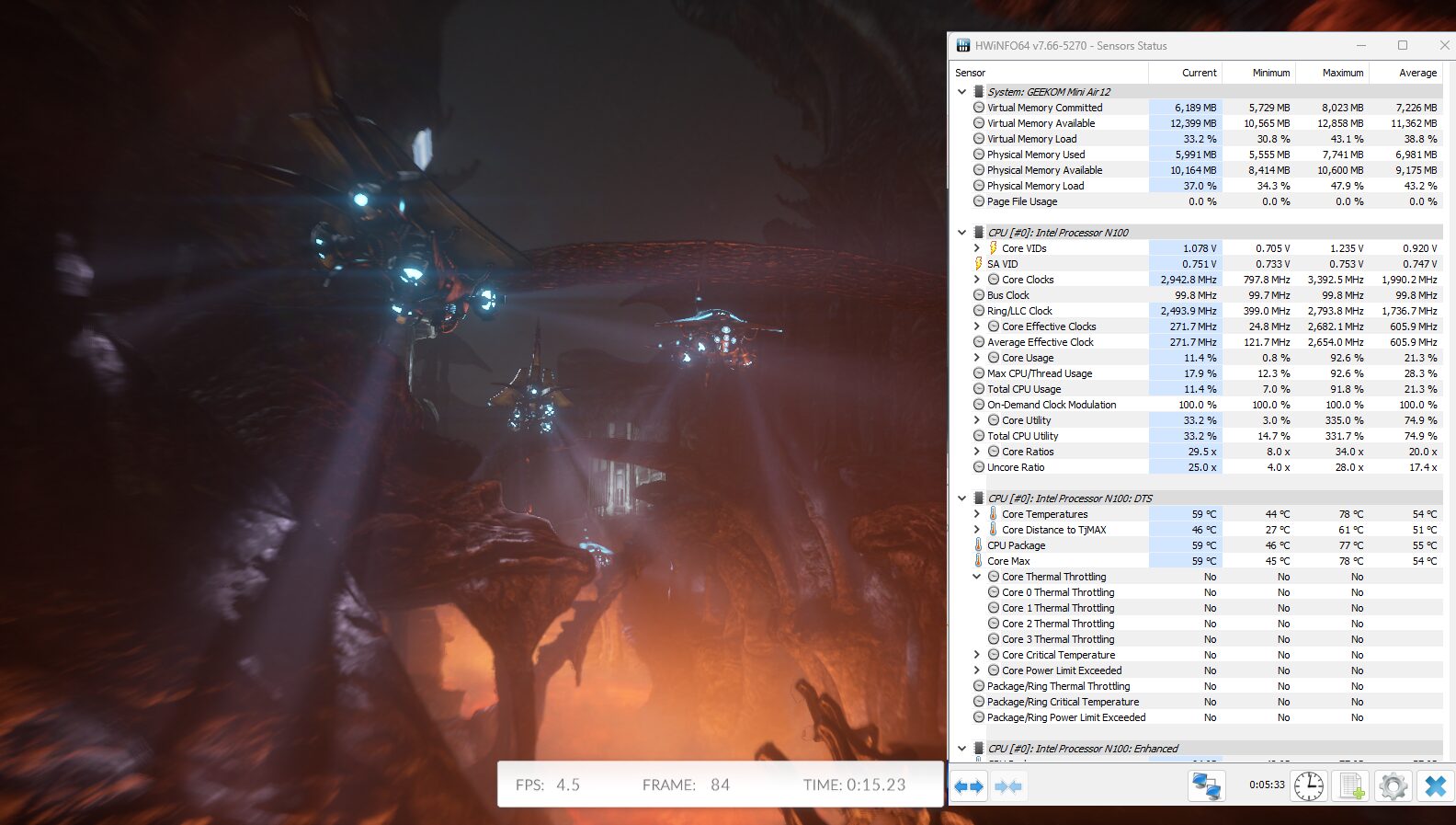Click the HWiNFO64 title bar app icon
The image size is (1456, 825).
(x=963, y=45)
